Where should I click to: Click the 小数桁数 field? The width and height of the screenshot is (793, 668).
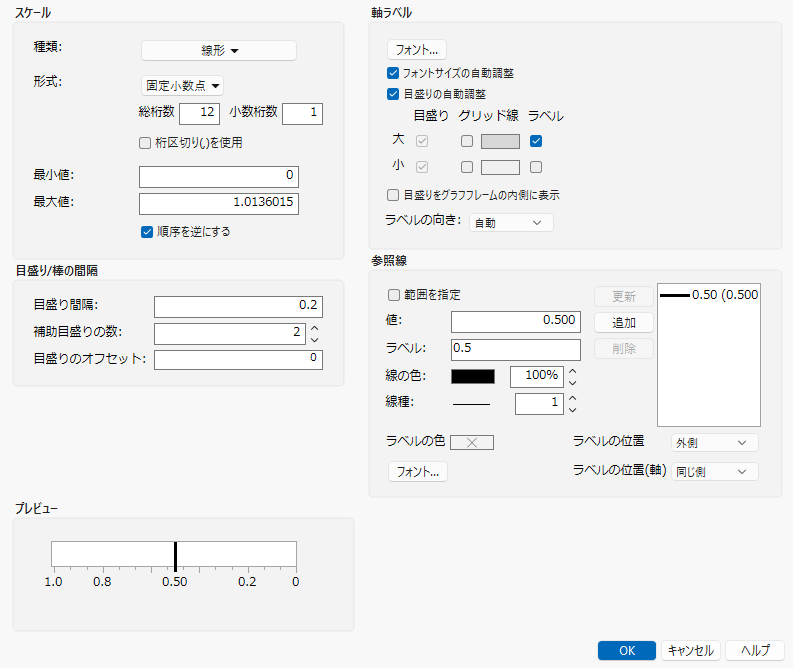302,113
